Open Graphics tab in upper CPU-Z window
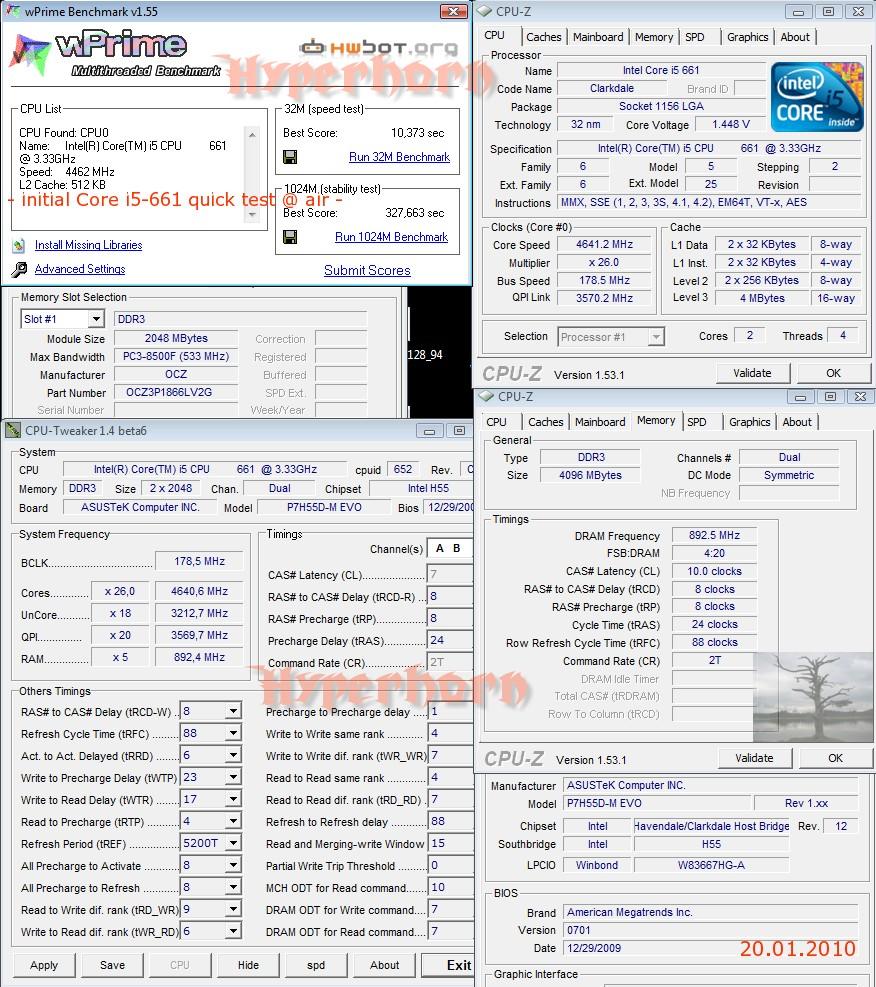 (748, 37)
